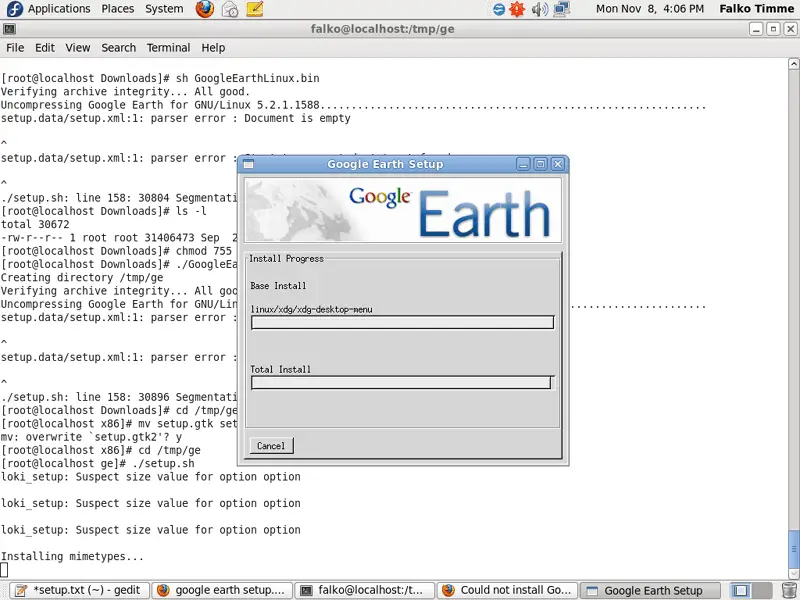This screenshot has height=600, width=800.
Task: Open the terminal Edit menu
Action: click(x=44, y=47)
